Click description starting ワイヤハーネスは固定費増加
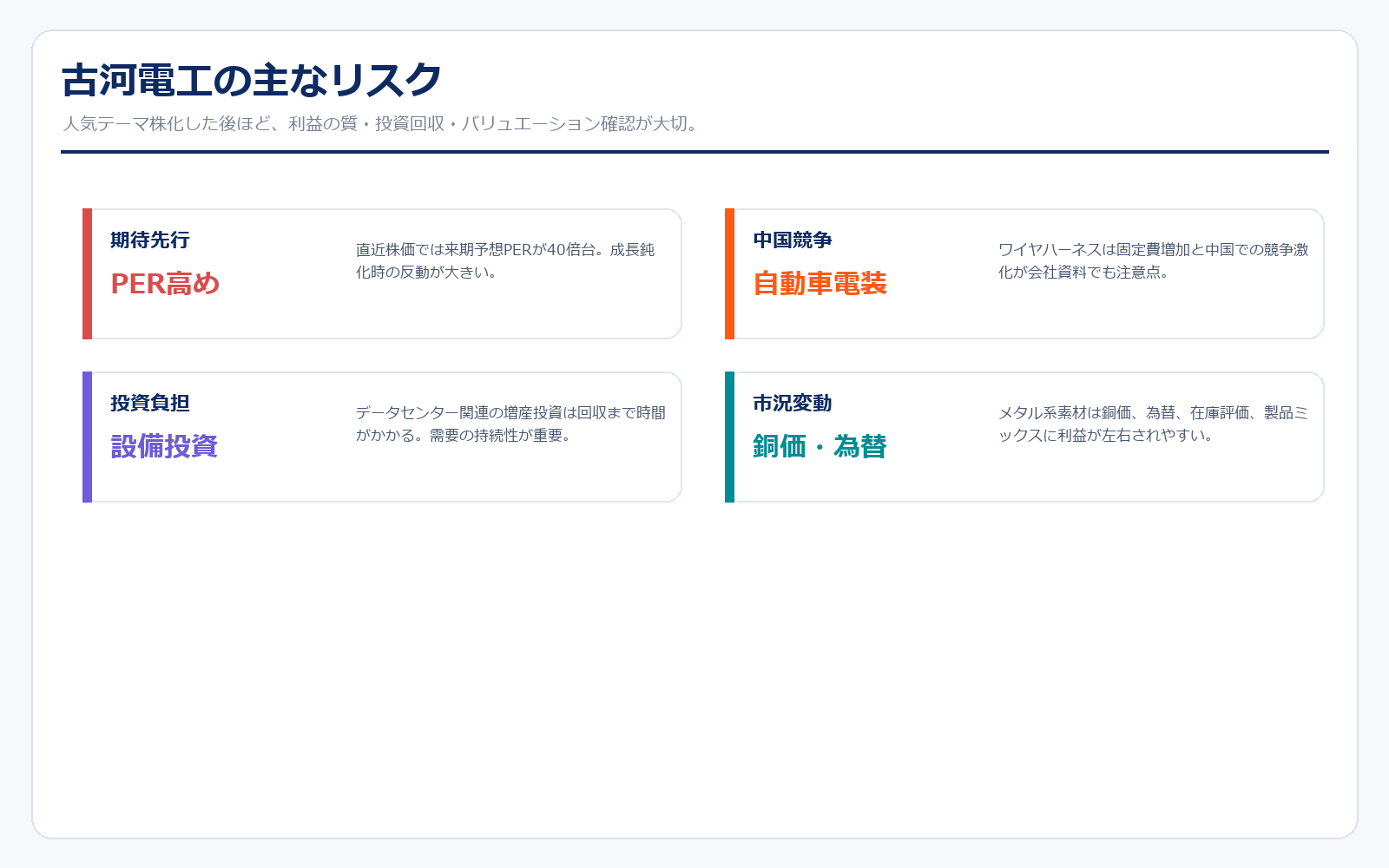This screenshot has height=868, width=1389. 1153,260
